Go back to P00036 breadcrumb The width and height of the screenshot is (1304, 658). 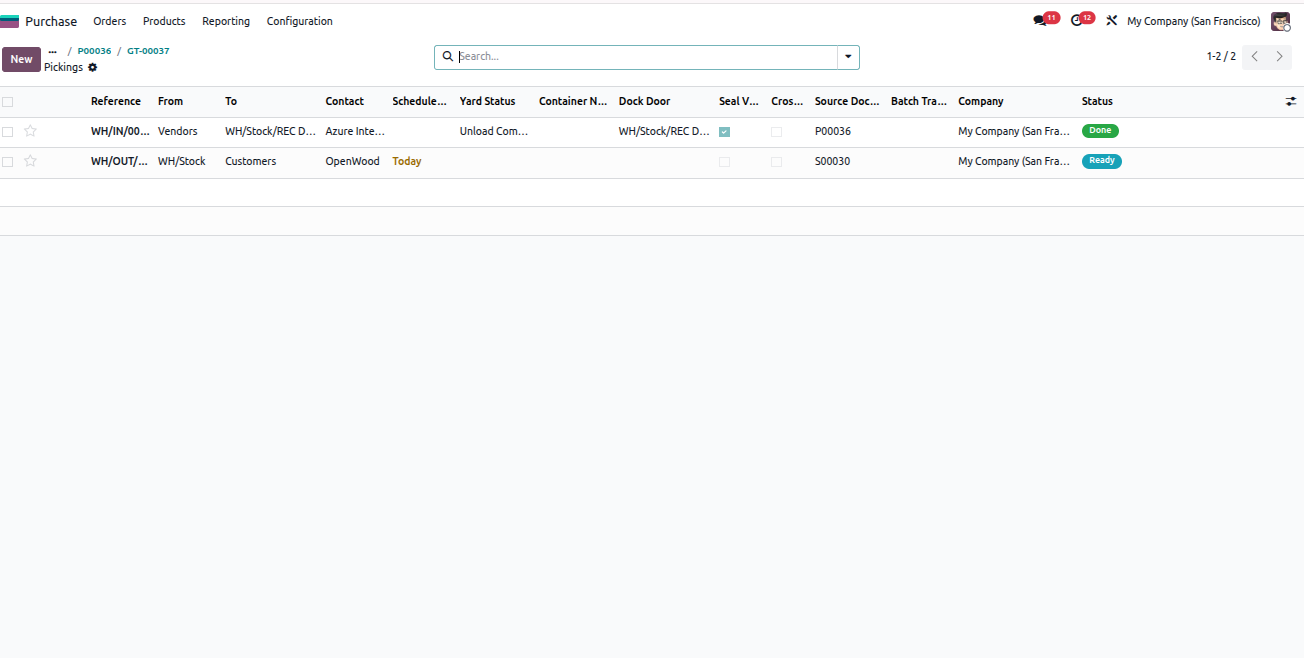pyautogui.click(x=94, y=51)
